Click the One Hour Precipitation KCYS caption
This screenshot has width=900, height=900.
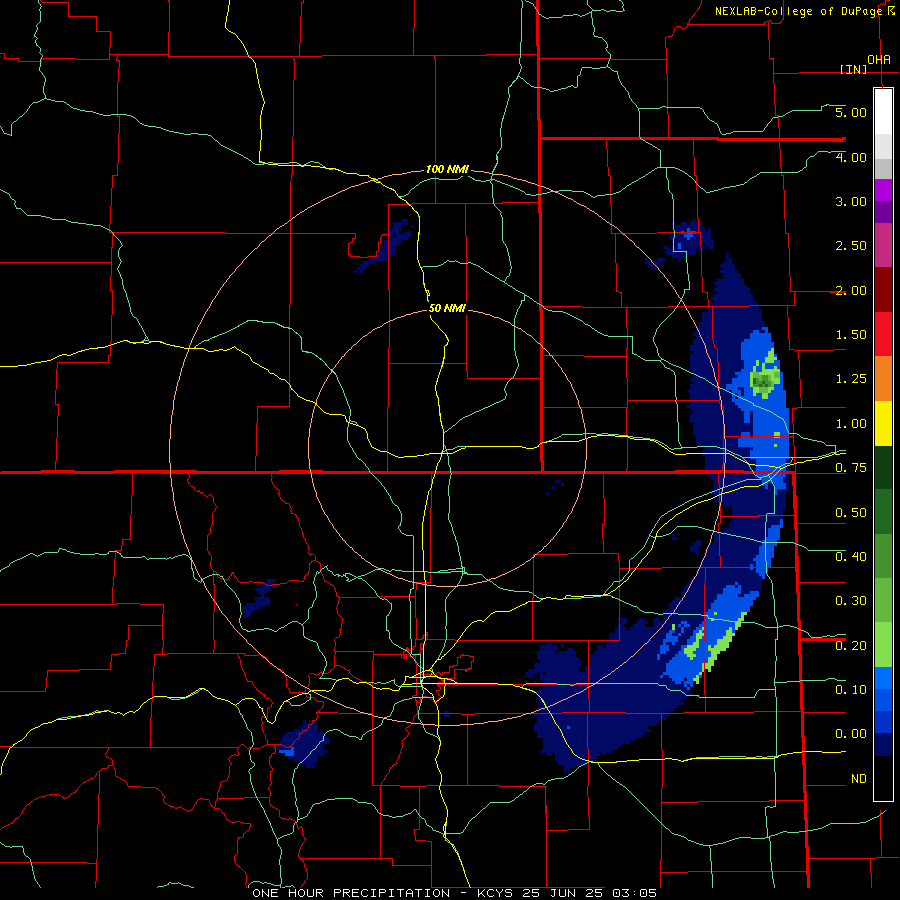(x=454, y=893)
